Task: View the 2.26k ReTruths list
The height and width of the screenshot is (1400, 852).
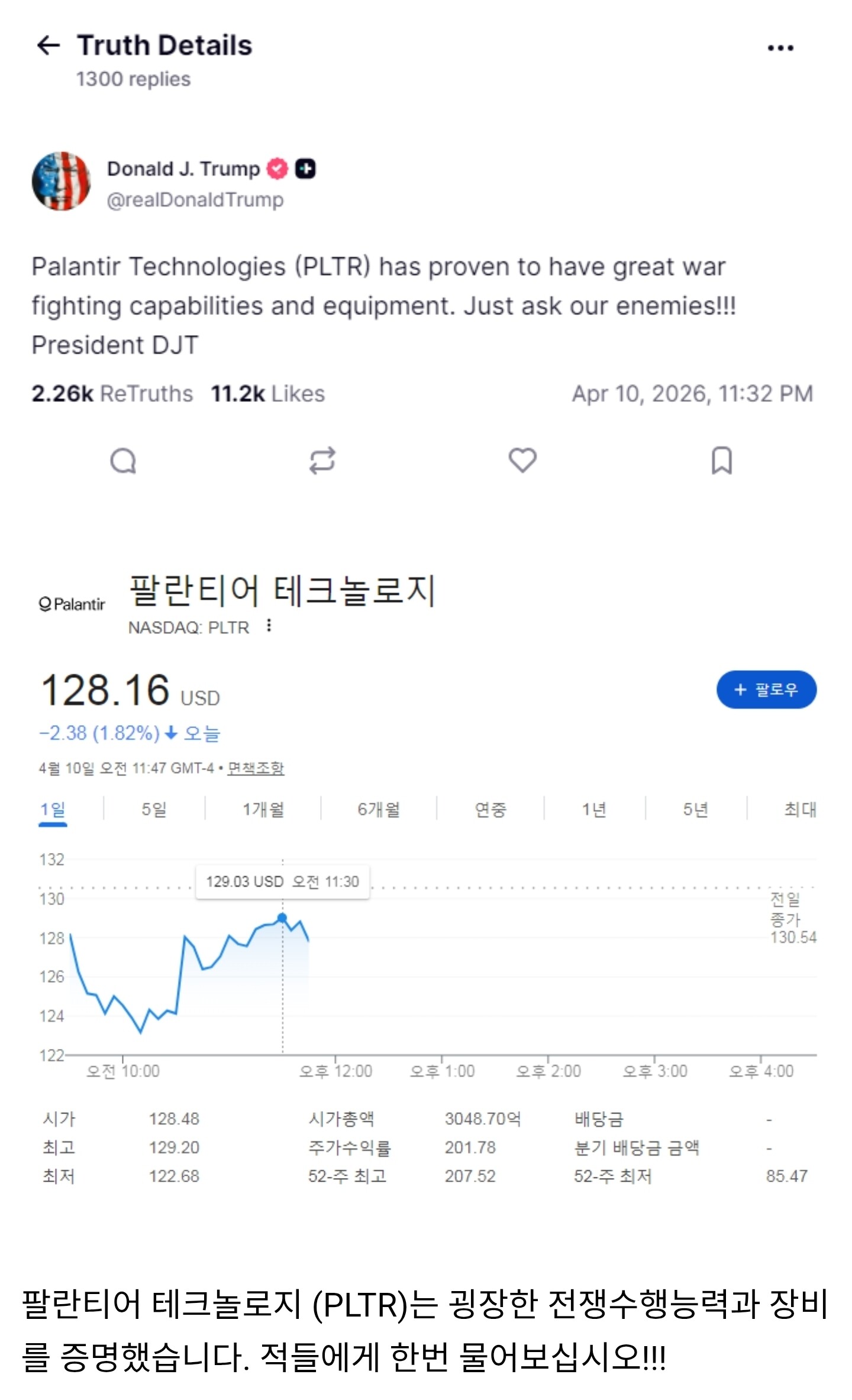Action: (112, 394)
